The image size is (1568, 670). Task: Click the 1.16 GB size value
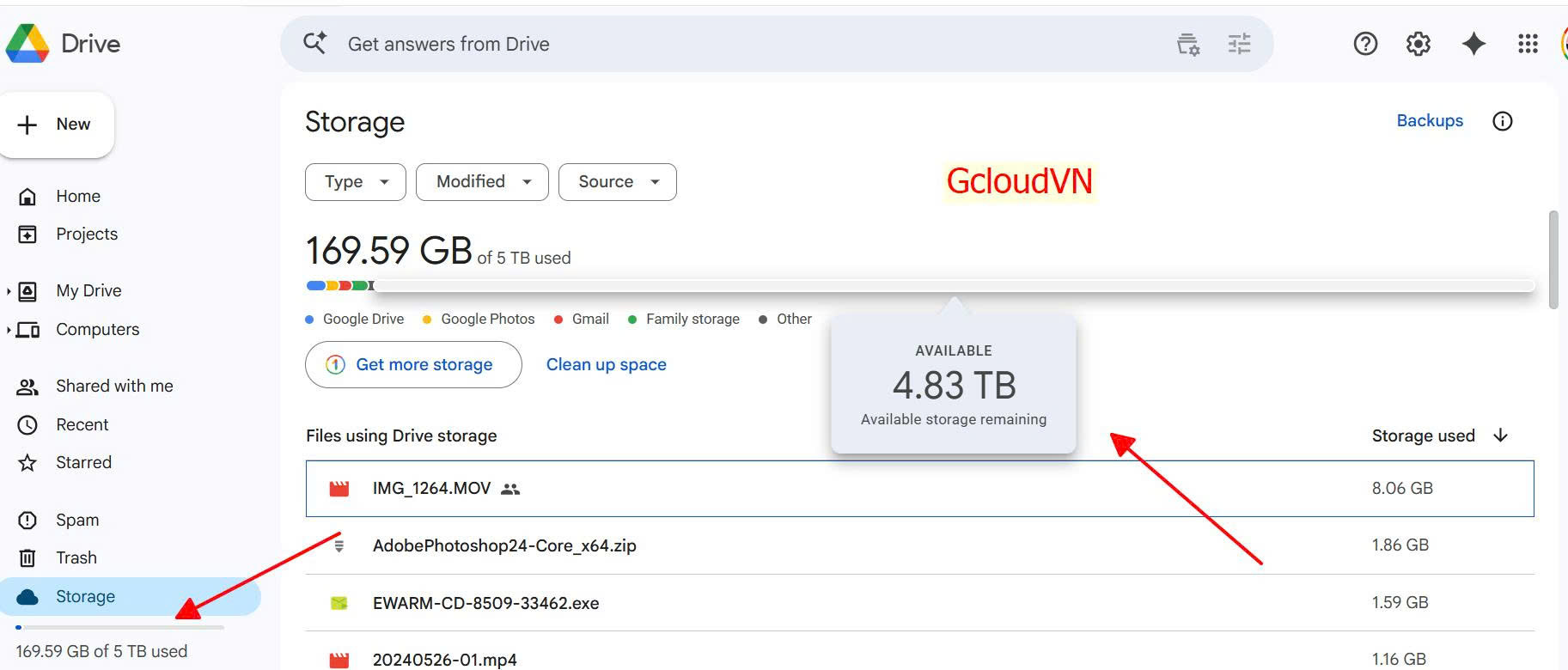1399,660
